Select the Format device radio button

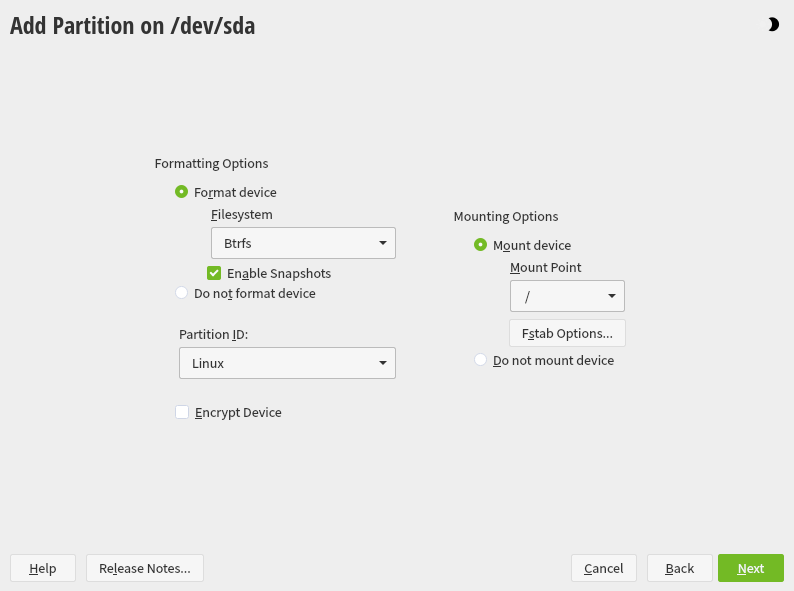click(x=181, y=192)
